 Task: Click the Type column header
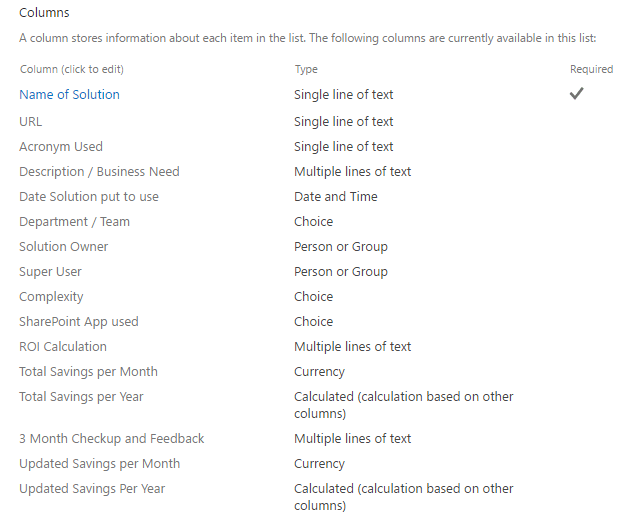pos(306,69)
